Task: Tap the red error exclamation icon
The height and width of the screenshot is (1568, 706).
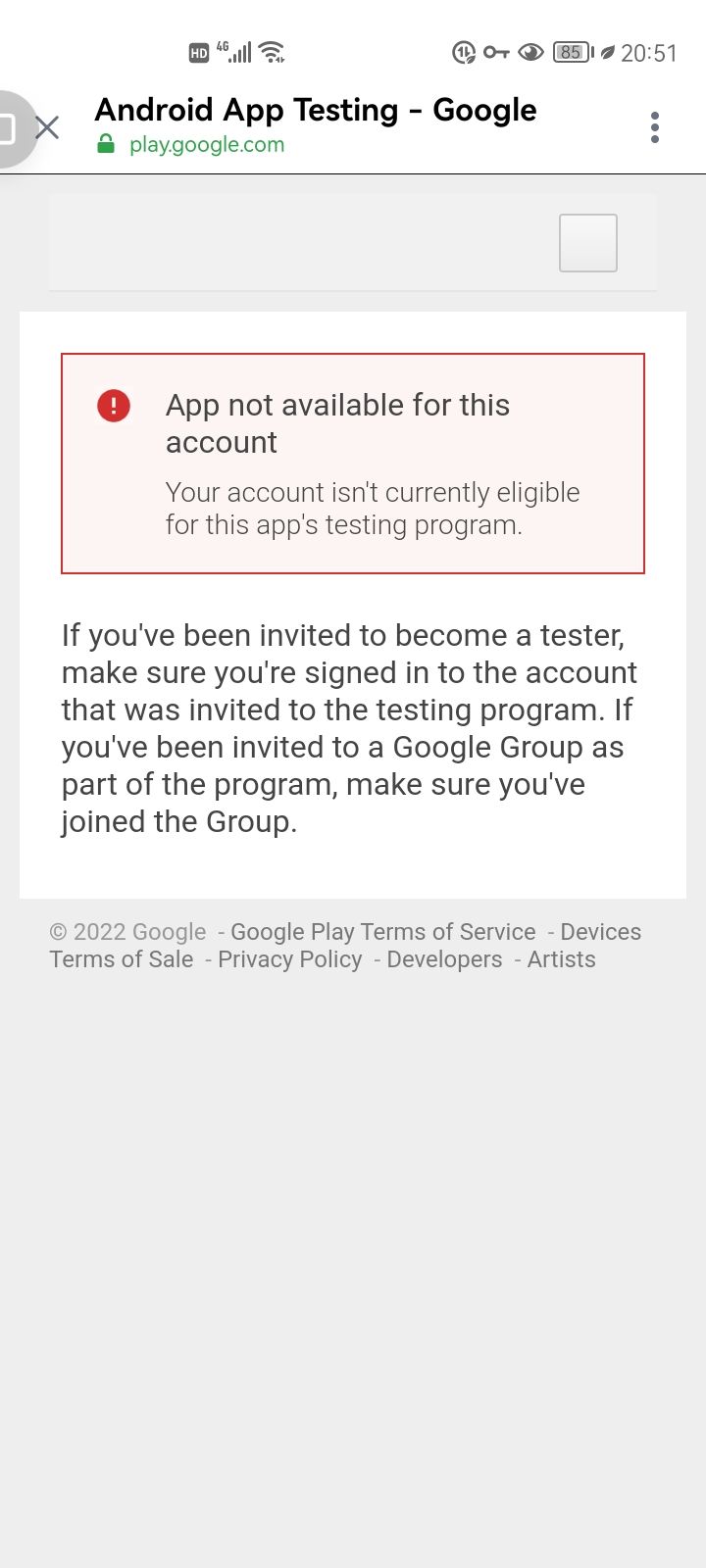Action: (x=114, y=406)
